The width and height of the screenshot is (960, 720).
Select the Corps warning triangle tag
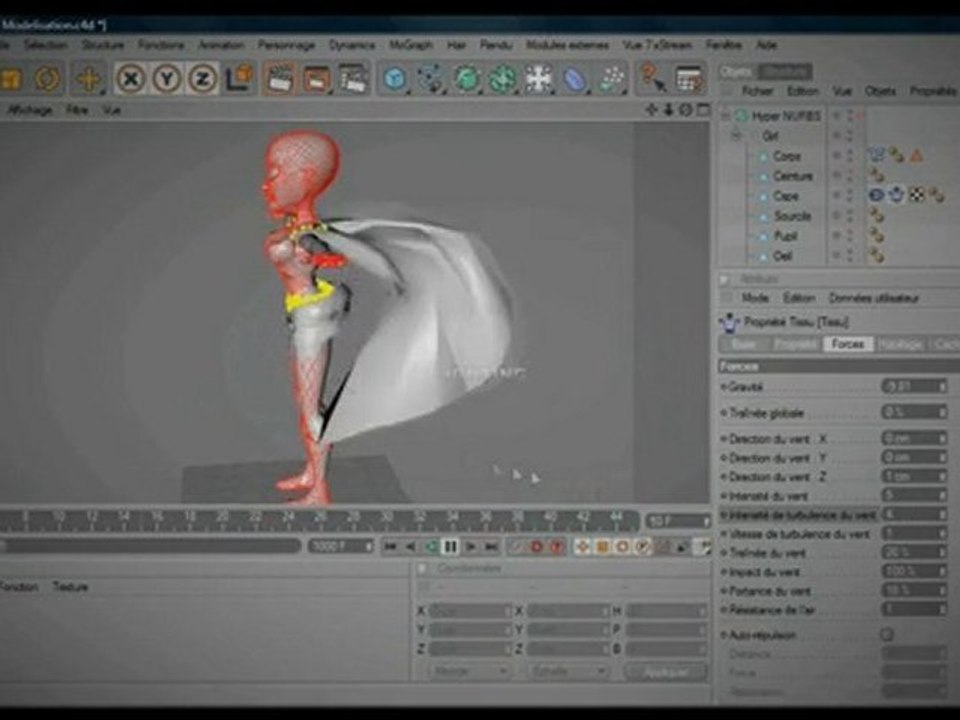coord(917,156)
